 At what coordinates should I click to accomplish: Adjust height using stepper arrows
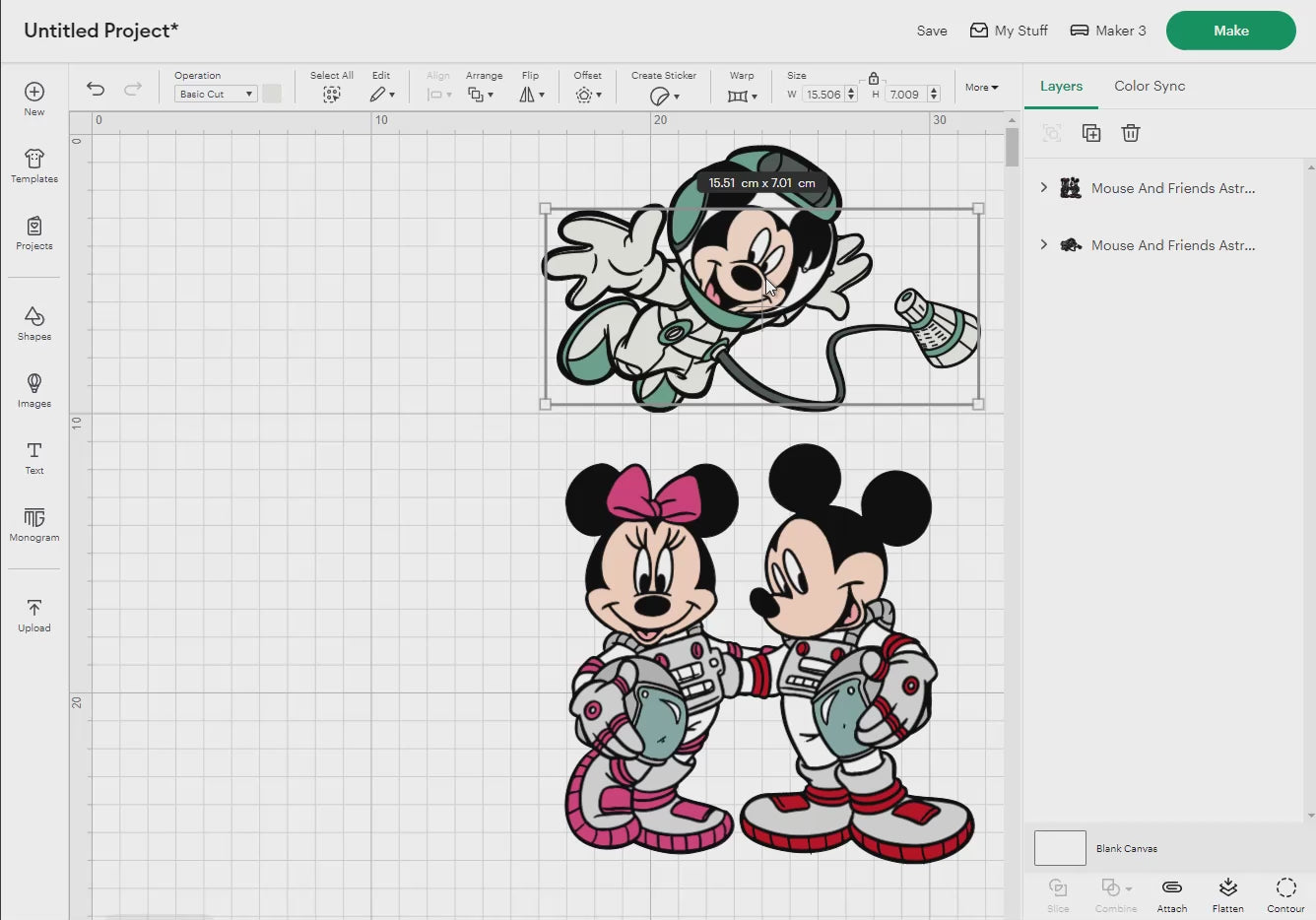934,95
